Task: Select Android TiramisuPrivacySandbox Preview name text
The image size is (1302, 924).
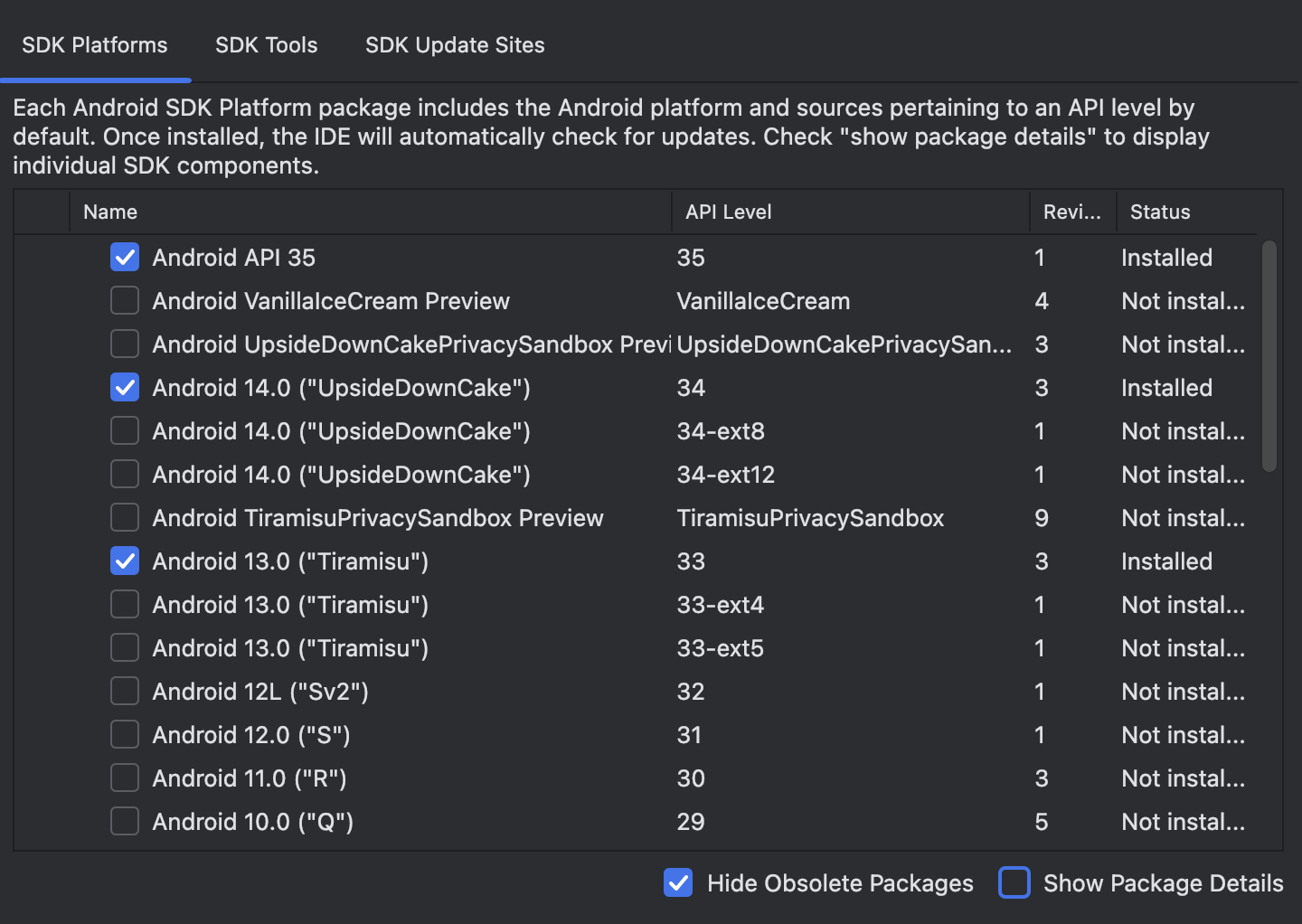Action: (378, 518)
